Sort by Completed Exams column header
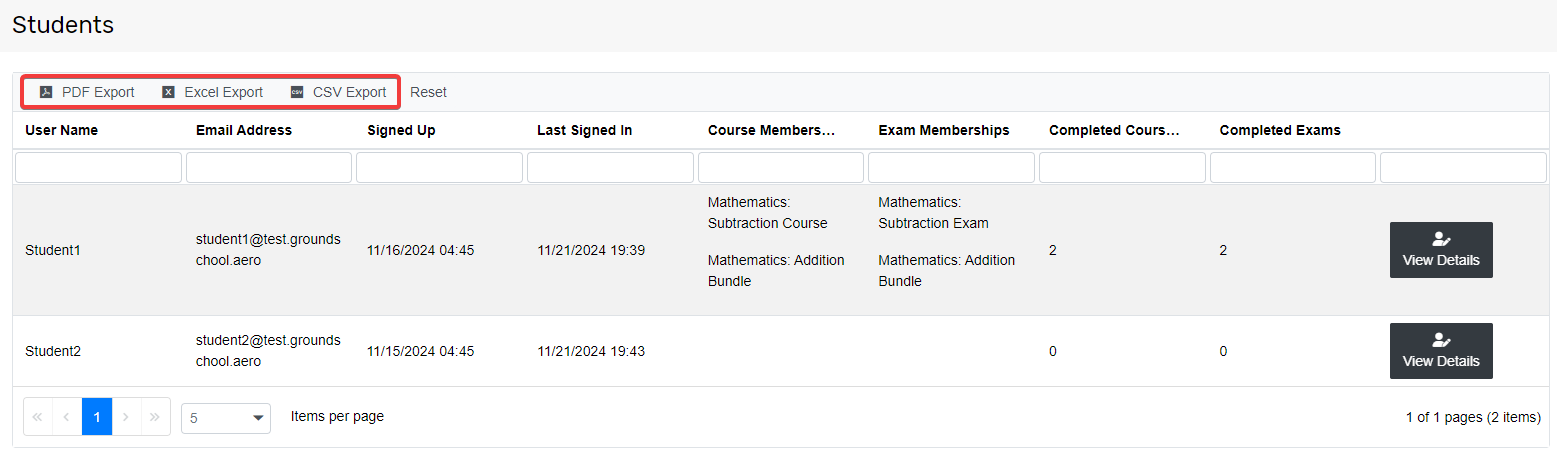 coord(1280,130)
